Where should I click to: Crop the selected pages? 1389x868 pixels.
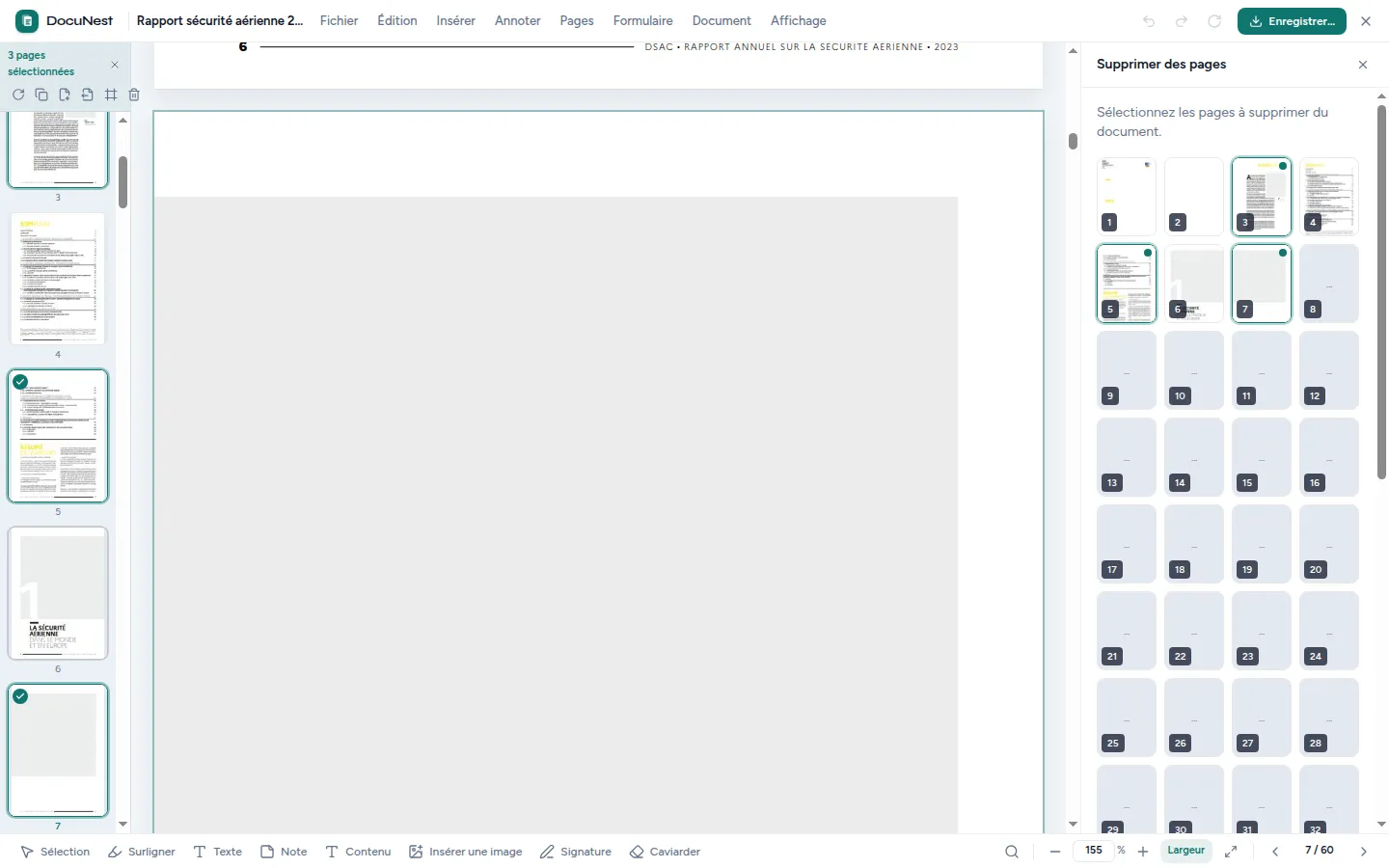point(111,95)
